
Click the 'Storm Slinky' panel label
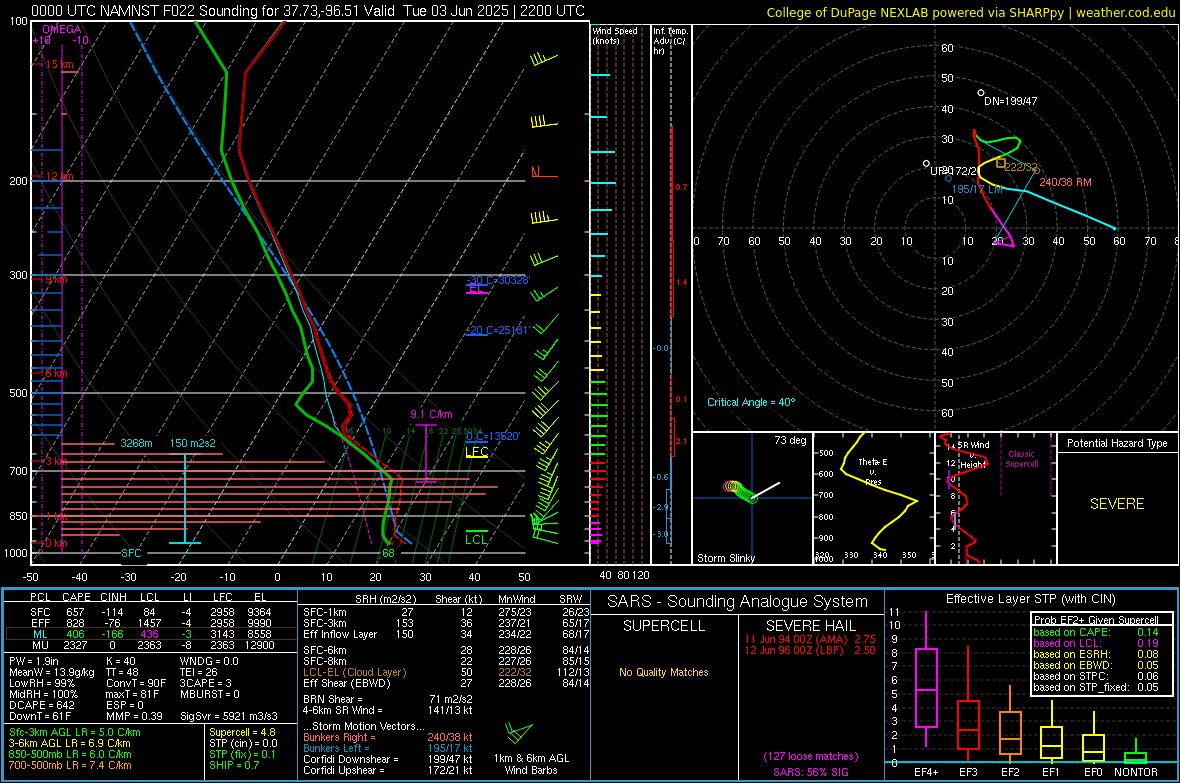[x=725, y=558]
